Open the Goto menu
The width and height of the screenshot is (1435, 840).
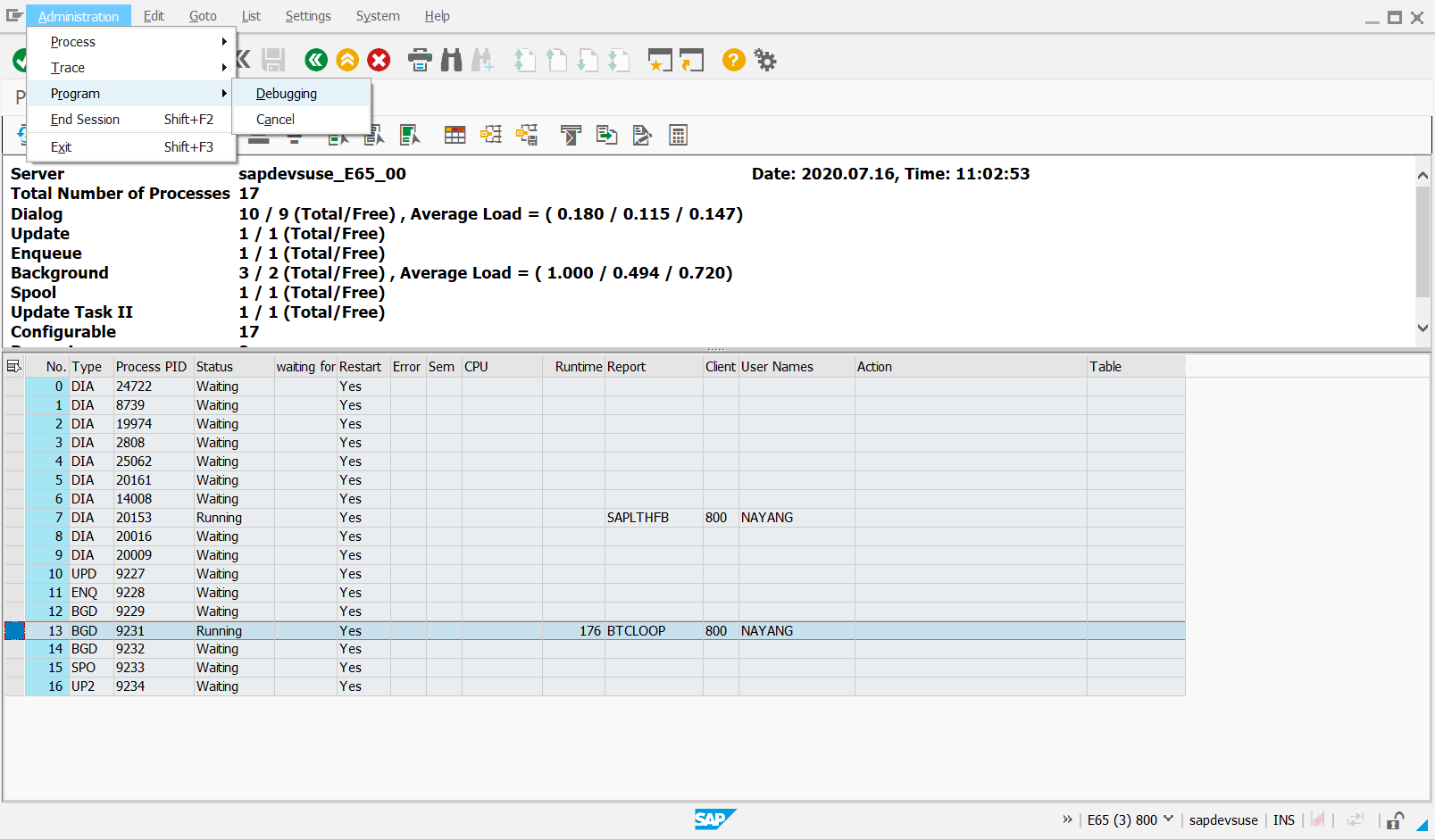(203, 15)
